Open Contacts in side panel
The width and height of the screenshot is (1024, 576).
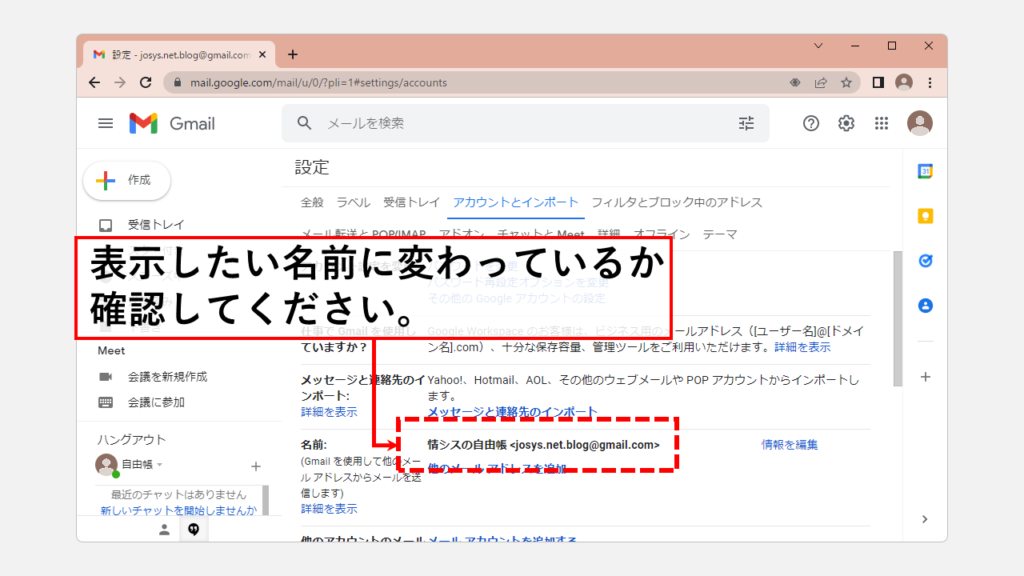click(925, 306)
